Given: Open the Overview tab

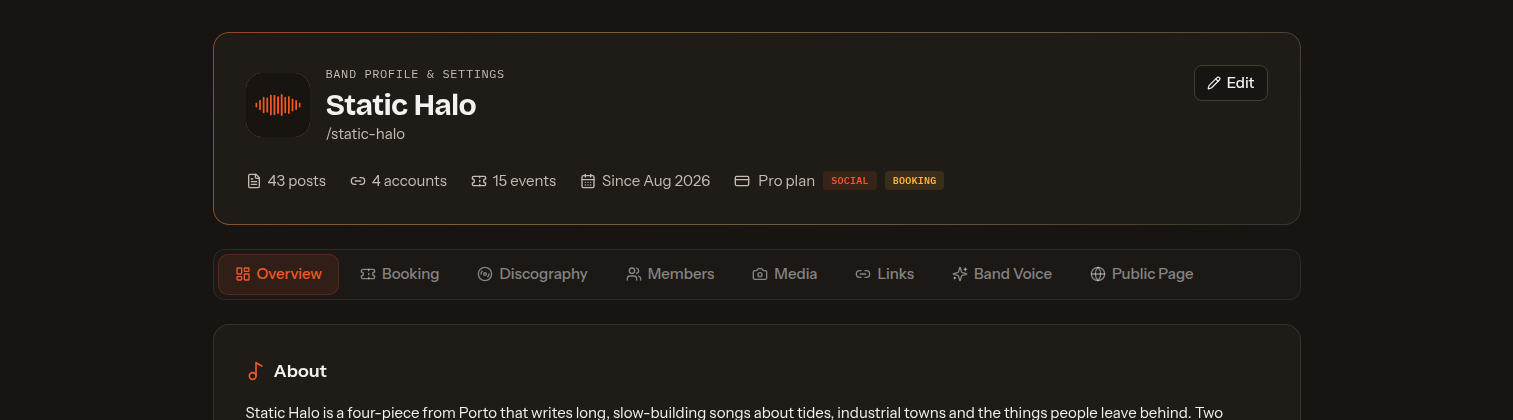Looking at the screenshot, I should (279, 274).
